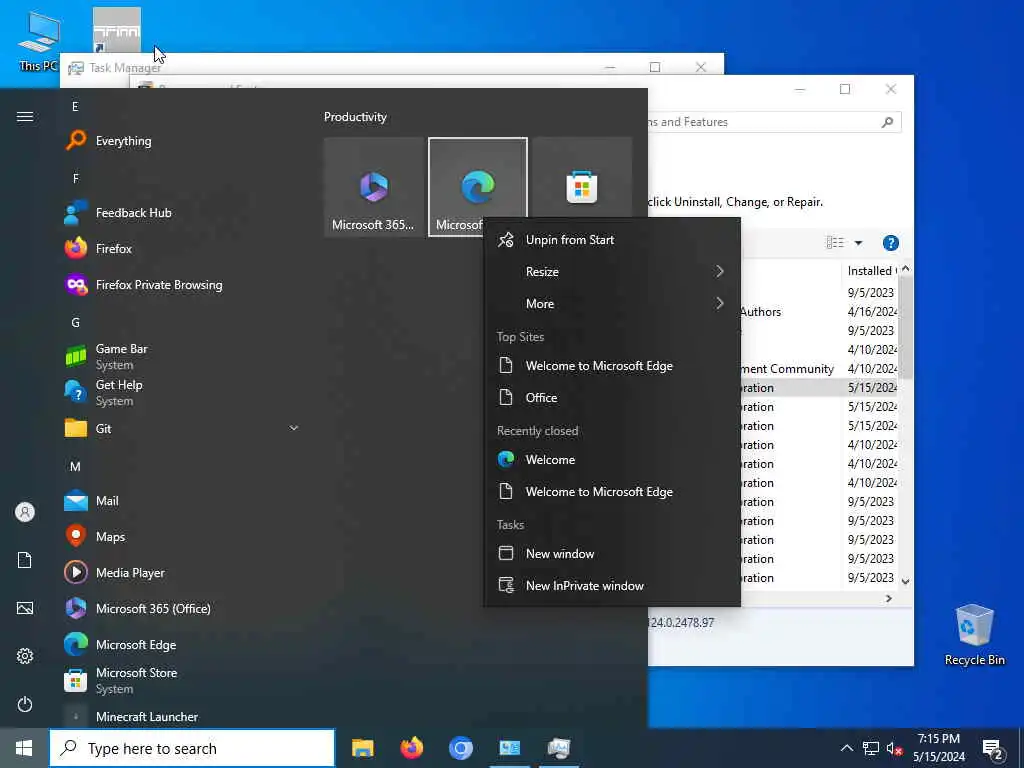Image resolution: width=1024 pixels, height=768 pixels.
Task: Select New InPrivate window task
Action: coord(612,586)
